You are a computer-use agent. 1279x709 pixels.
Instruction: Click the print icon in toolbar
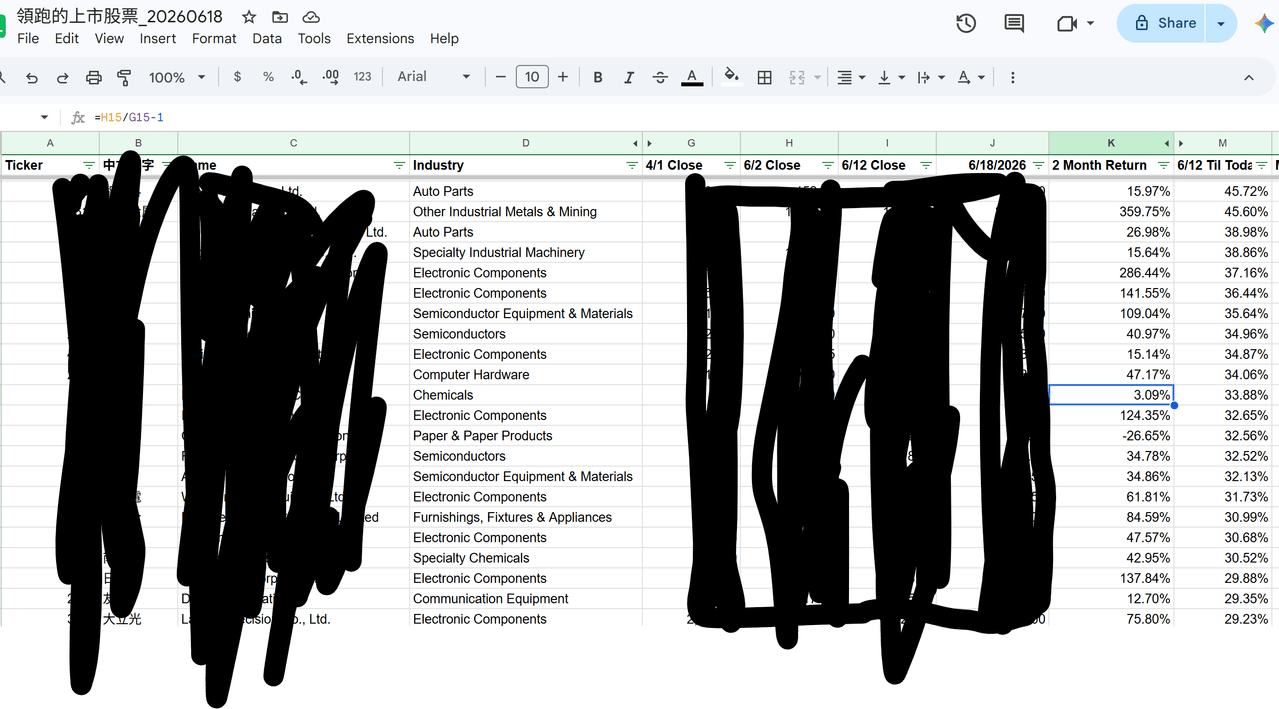[94, 77]
